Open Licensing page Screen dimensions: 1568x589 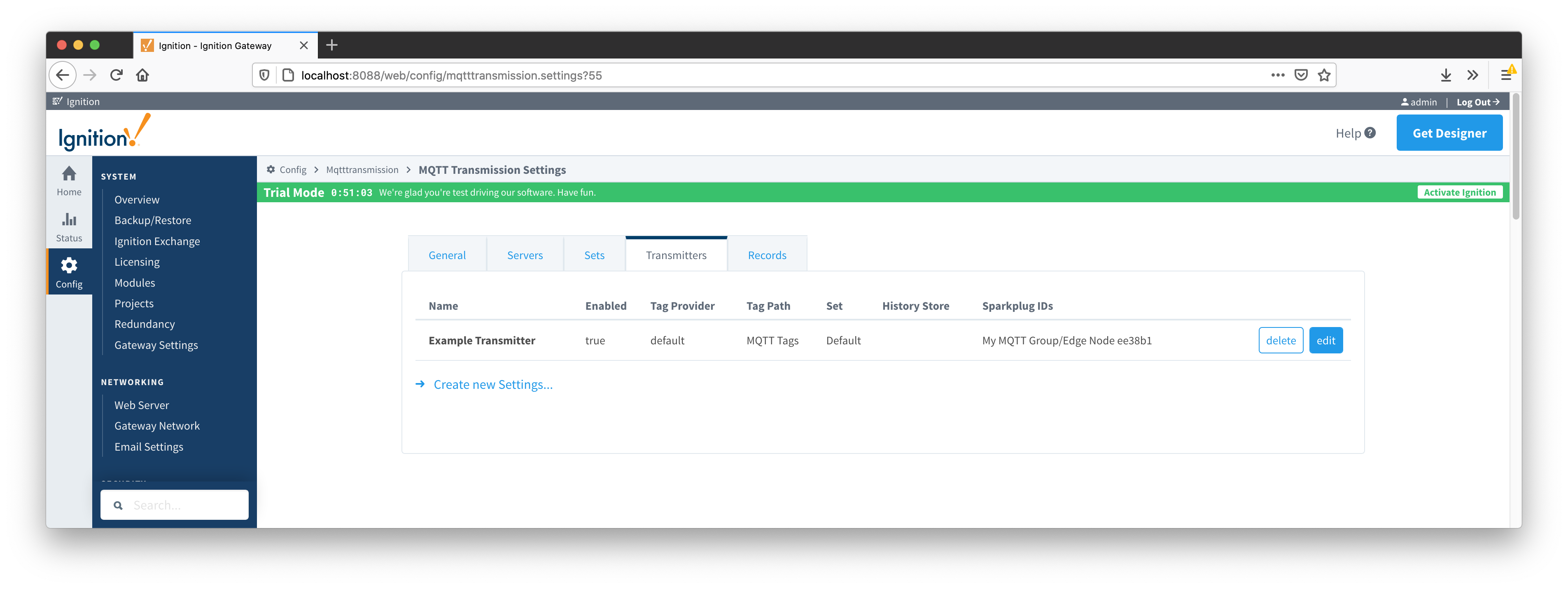point(137,262)
